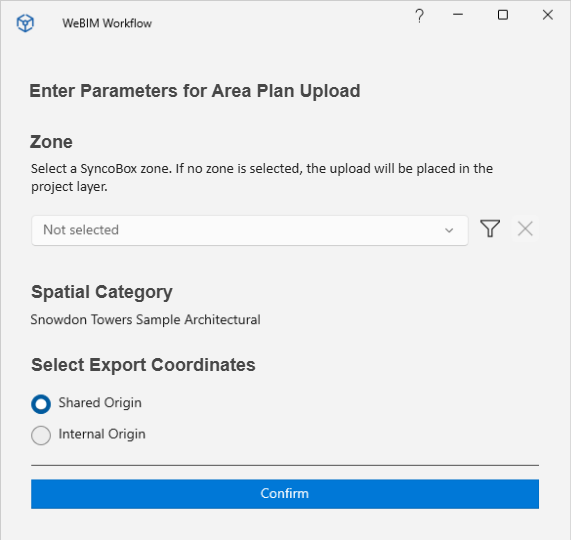
Task: Click the SyncoBox zone description text
Action: (262, 178)
